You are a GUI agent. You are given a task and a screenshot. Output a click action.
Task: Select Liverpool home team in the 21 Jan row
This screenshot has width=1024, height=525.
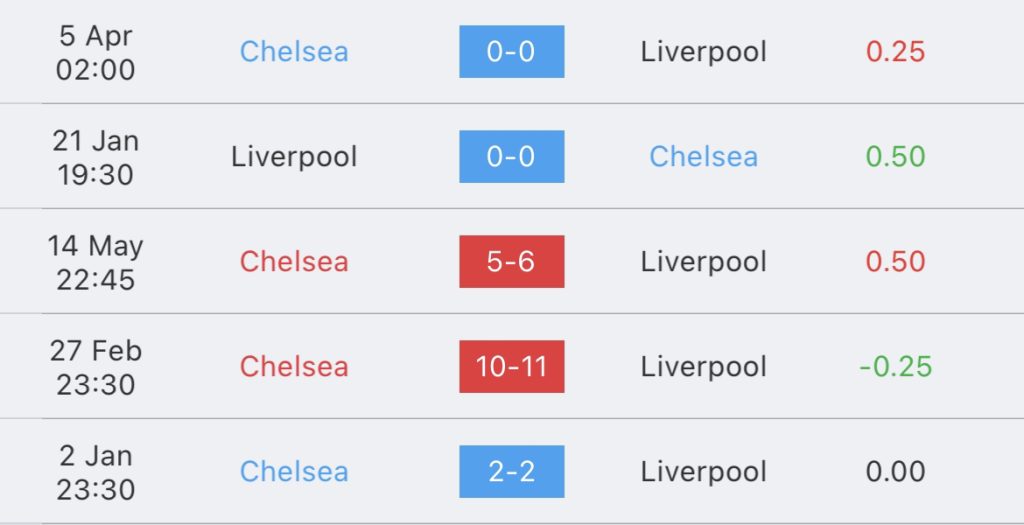click(x=294, y=157)
